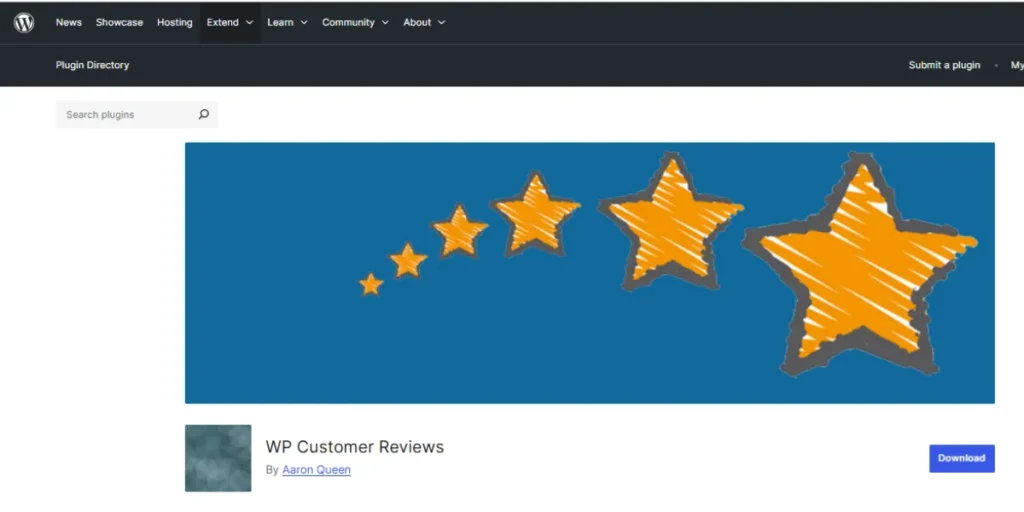Expand the Learn dropdown menu
This screenshot has width=1024, height=512.
(287, 22)
